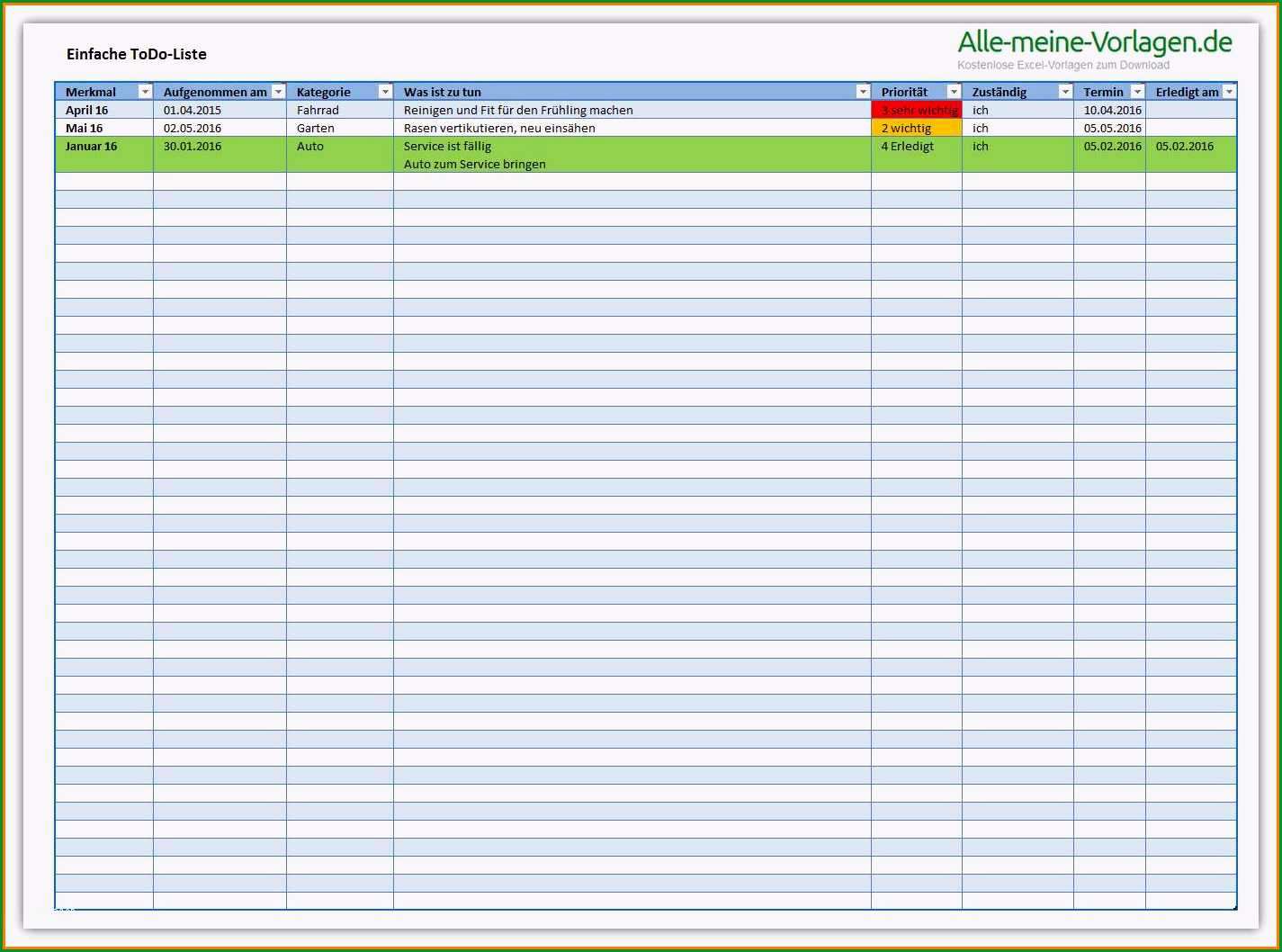Image resolution: width=1282 pixels, height=952 pixels.
Task: Open the Merkmal column filter dropdown
Action: (x=145, y=92)
